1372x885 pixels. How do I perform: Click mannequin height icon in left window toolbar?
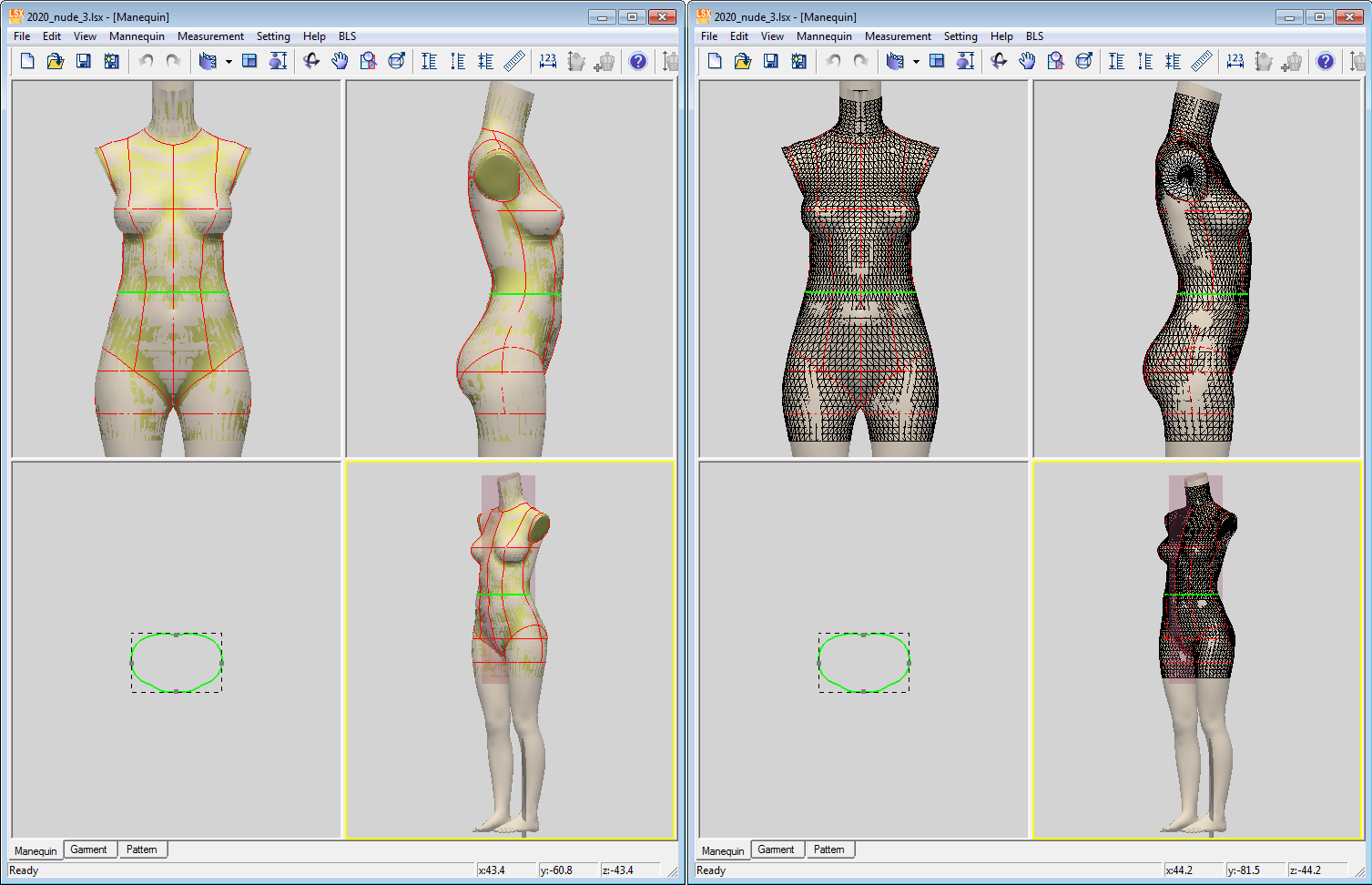278,61
